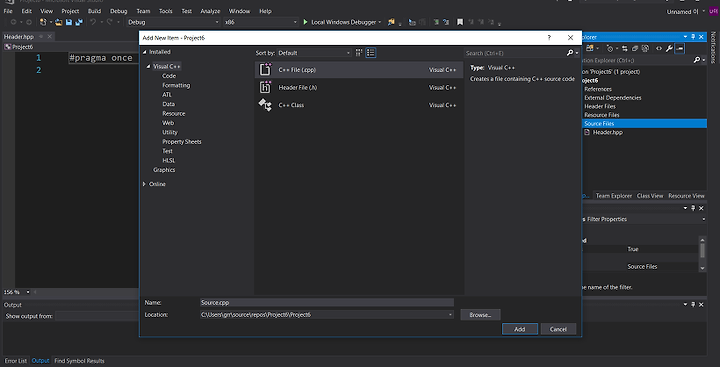Click the Browse... button

pos(480,315)
